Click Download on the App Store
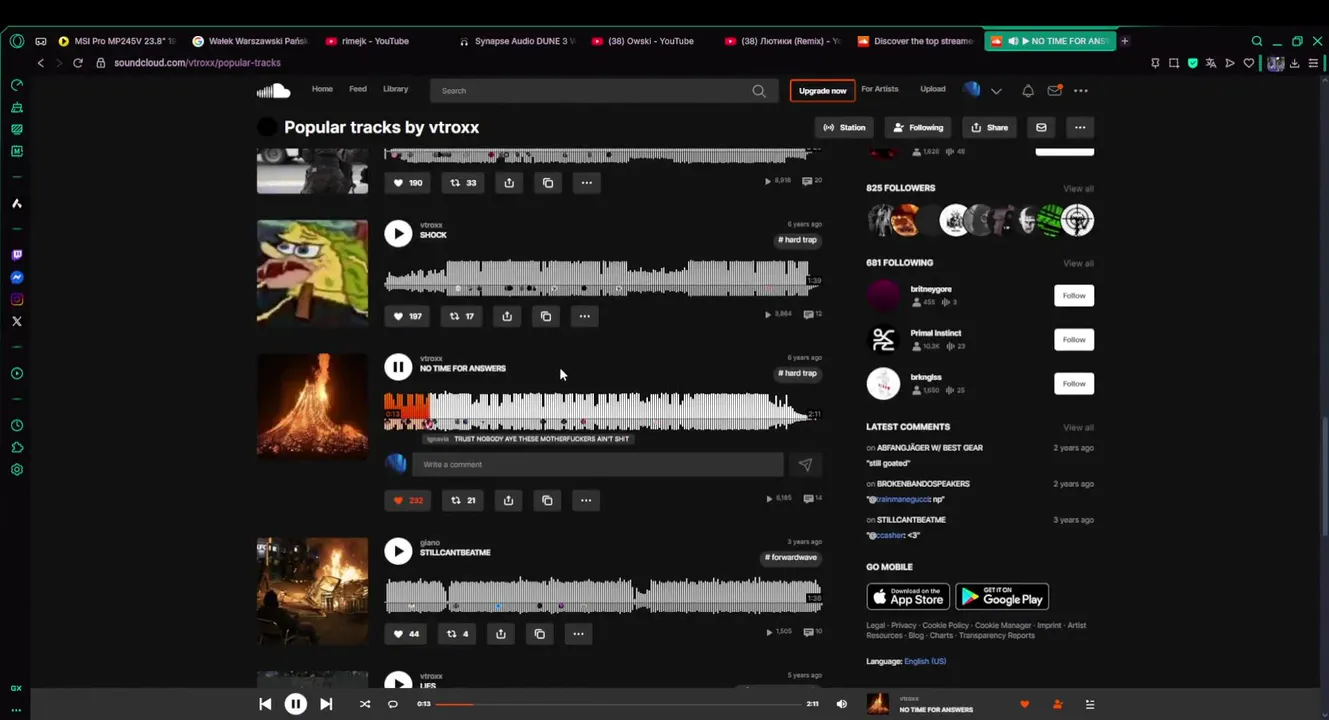This screenshot has height=720, width=1329. [908, 597]
